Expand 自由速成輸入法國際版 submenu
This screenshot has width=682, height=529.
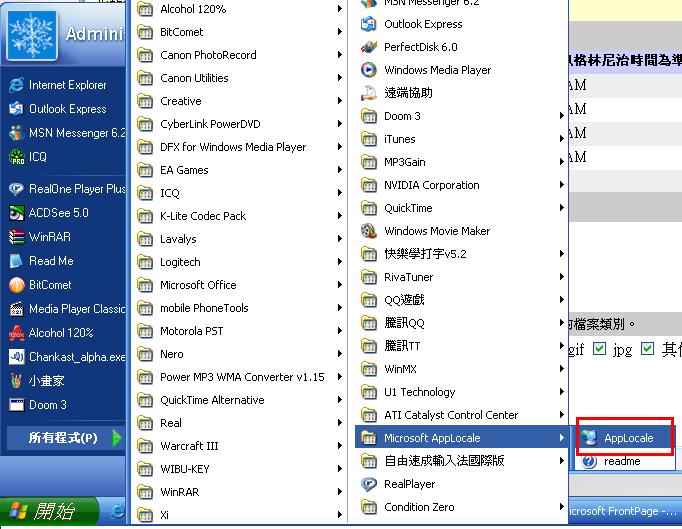(x=461, y=461)
